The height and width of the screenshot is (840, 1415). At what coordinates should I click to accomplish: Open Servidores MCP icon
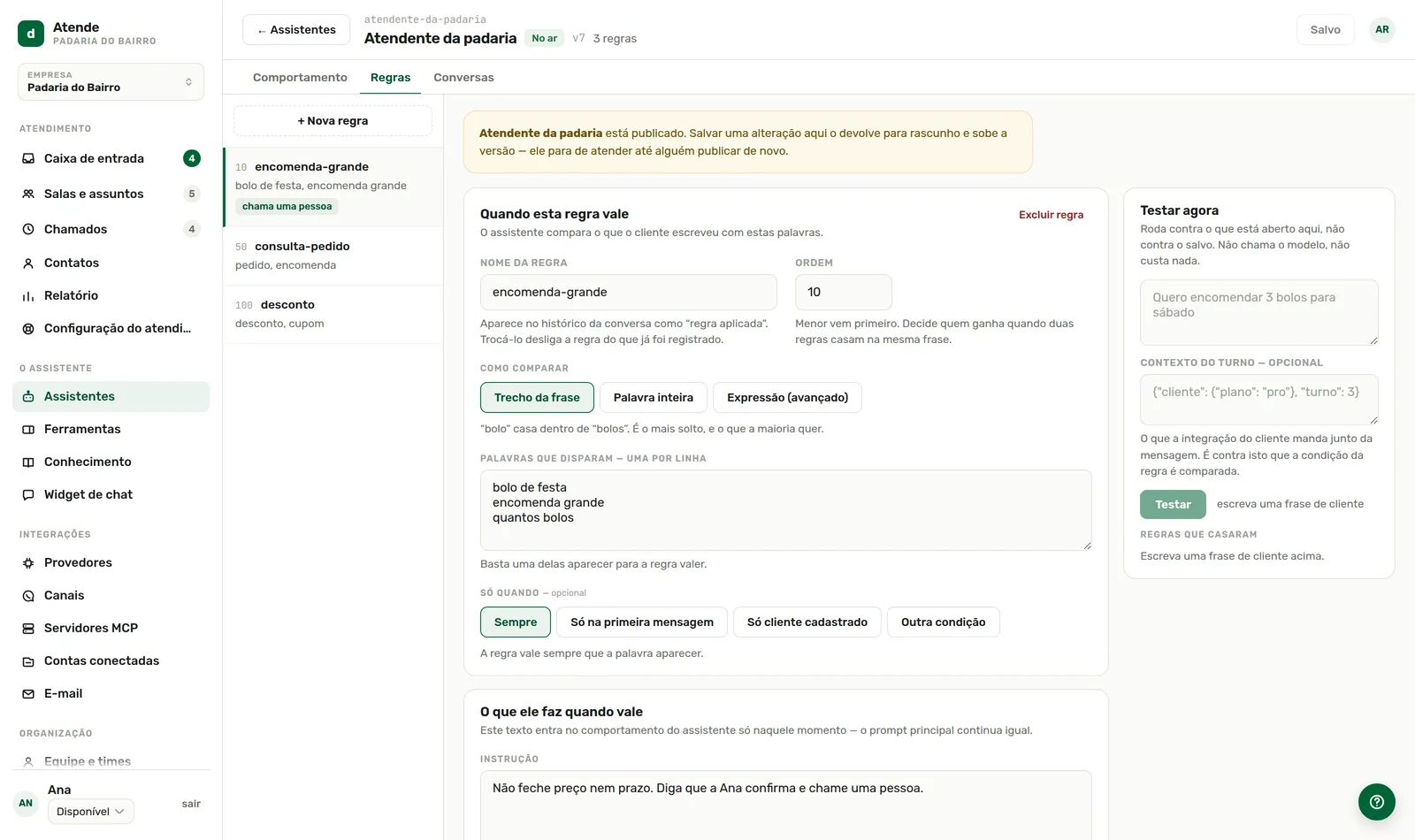click(28, 628)
